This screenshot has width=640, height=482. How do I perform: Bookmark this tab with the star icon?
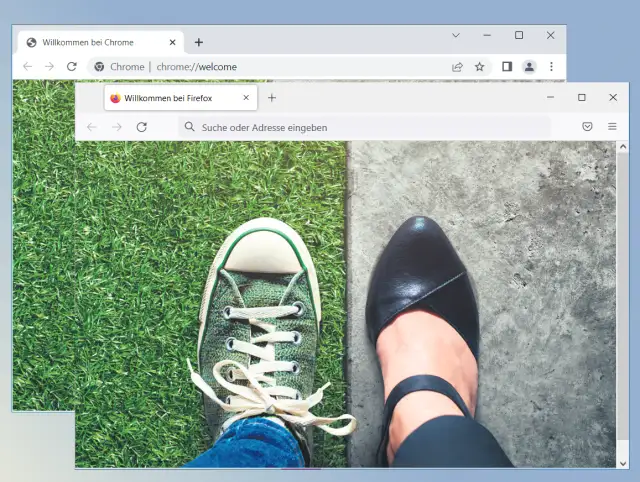[479, 67]
